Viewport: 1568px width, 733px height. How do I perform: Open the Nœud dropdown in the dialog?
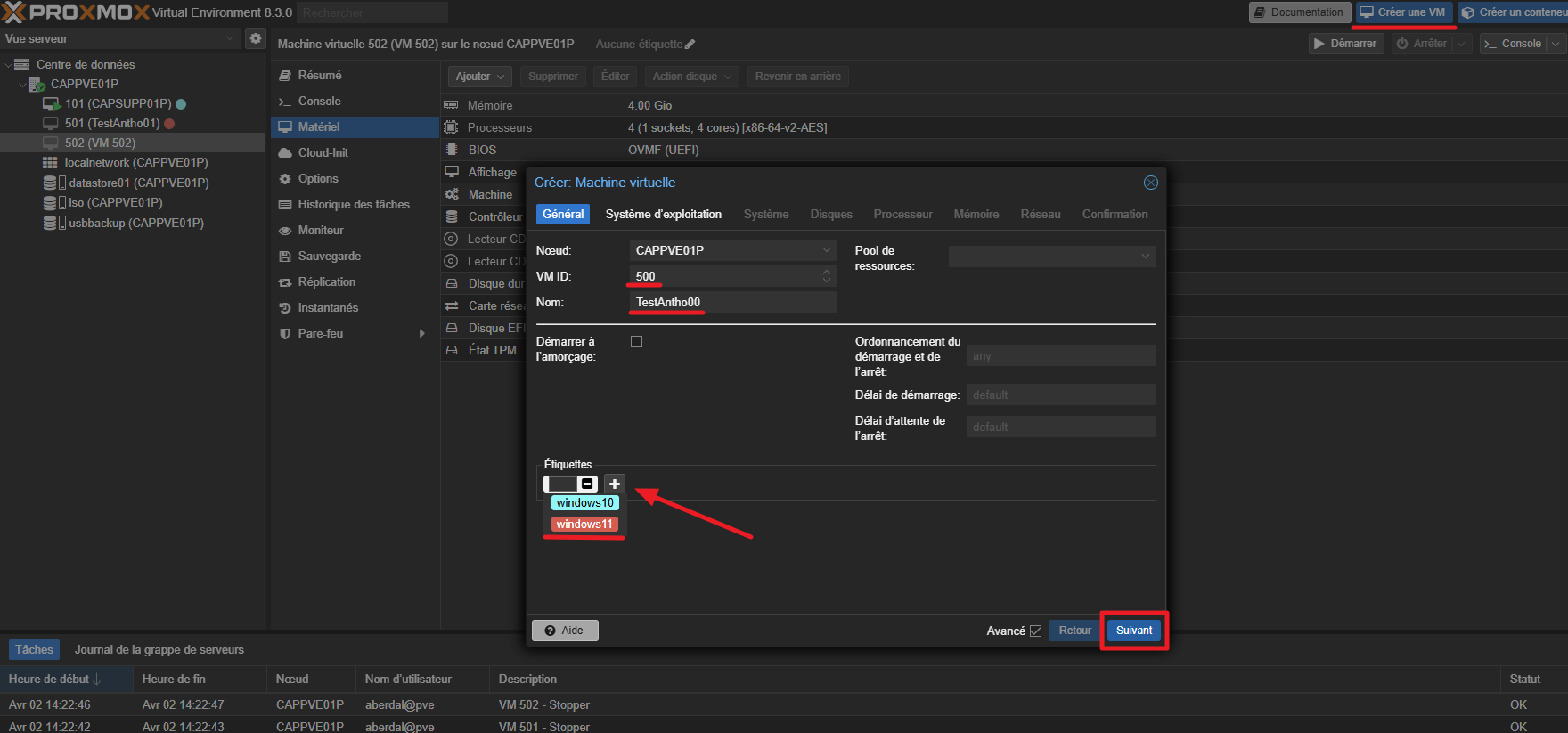click(x=827, y=250)
